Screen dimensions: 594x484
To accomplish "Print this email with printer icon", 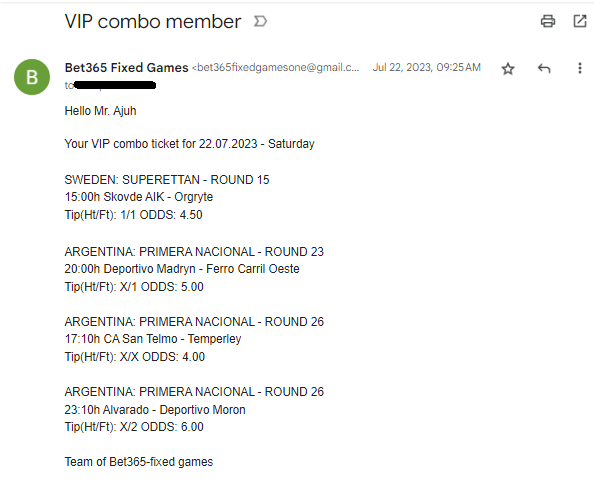I will pyautogui.click(x=548, y=21).
